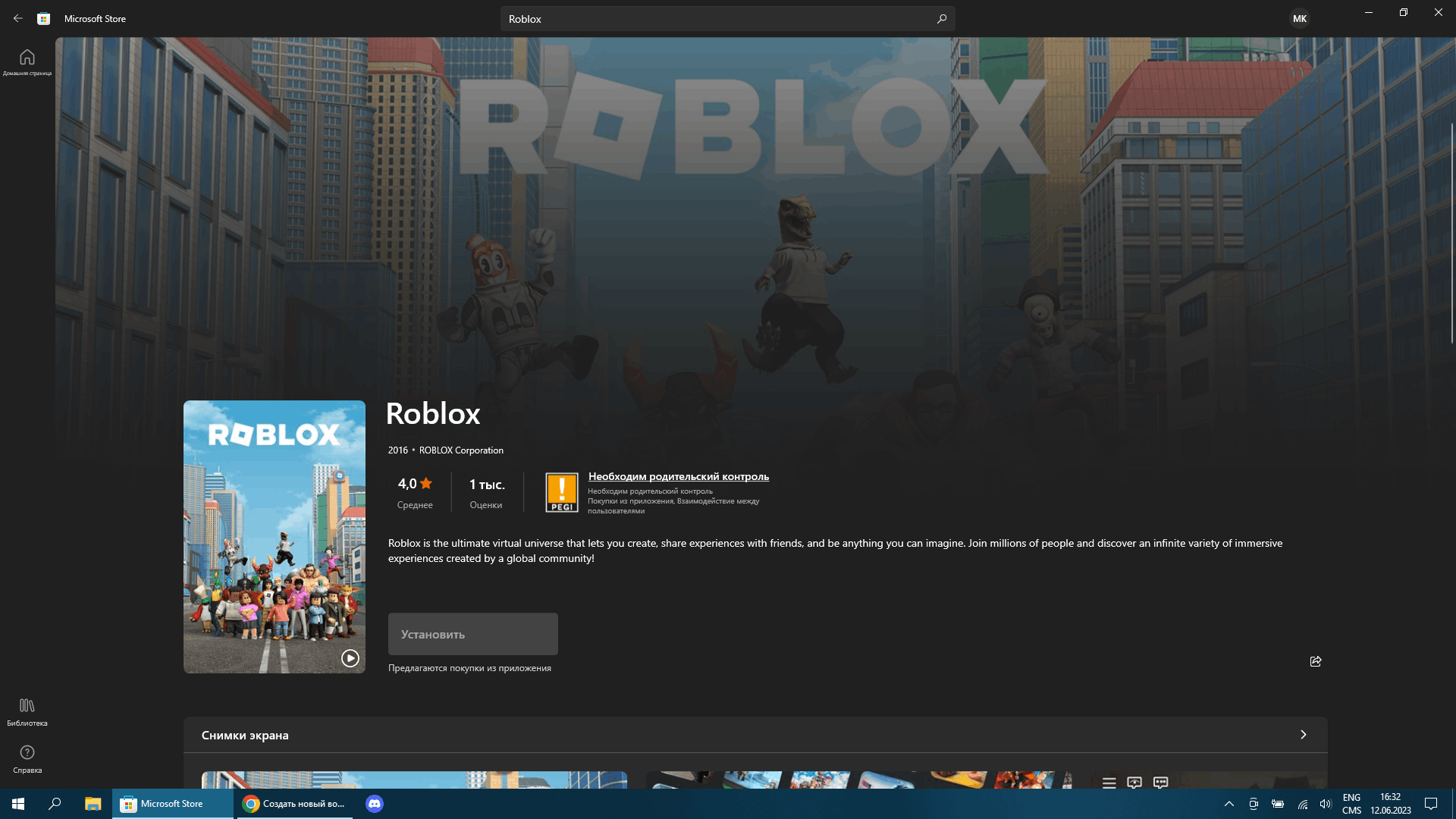
Task: Click the Meet Now tray icon
Action: pyautogui.click(x=1254, y=804)
